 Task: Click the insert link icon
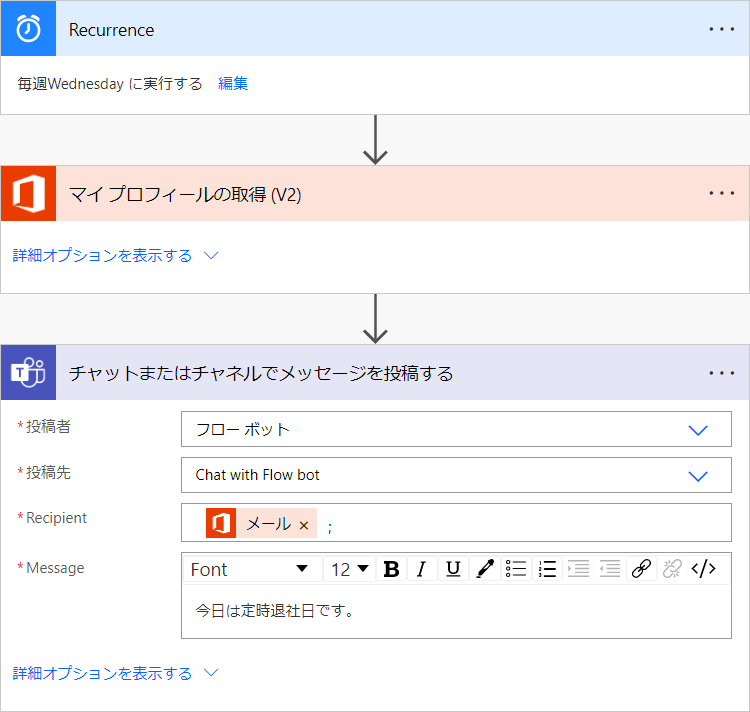[641, 569]
